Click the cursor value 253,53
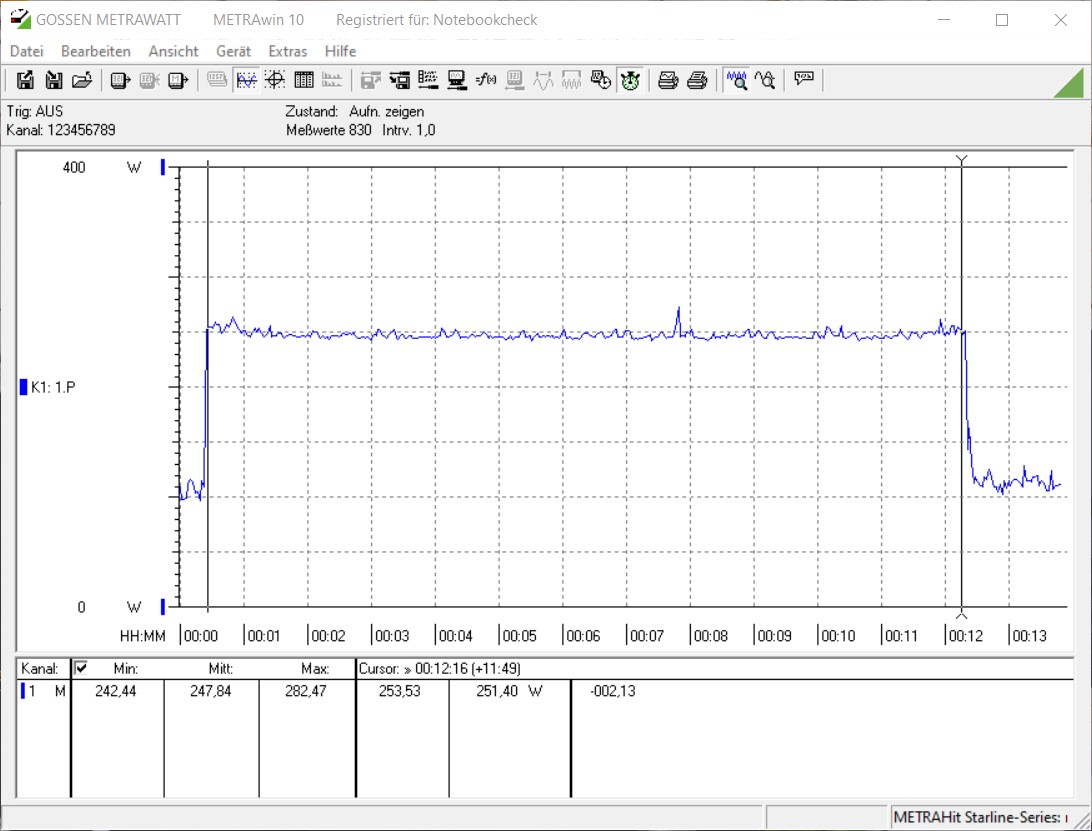The image size is (1092, 831). tap(400, 691)
